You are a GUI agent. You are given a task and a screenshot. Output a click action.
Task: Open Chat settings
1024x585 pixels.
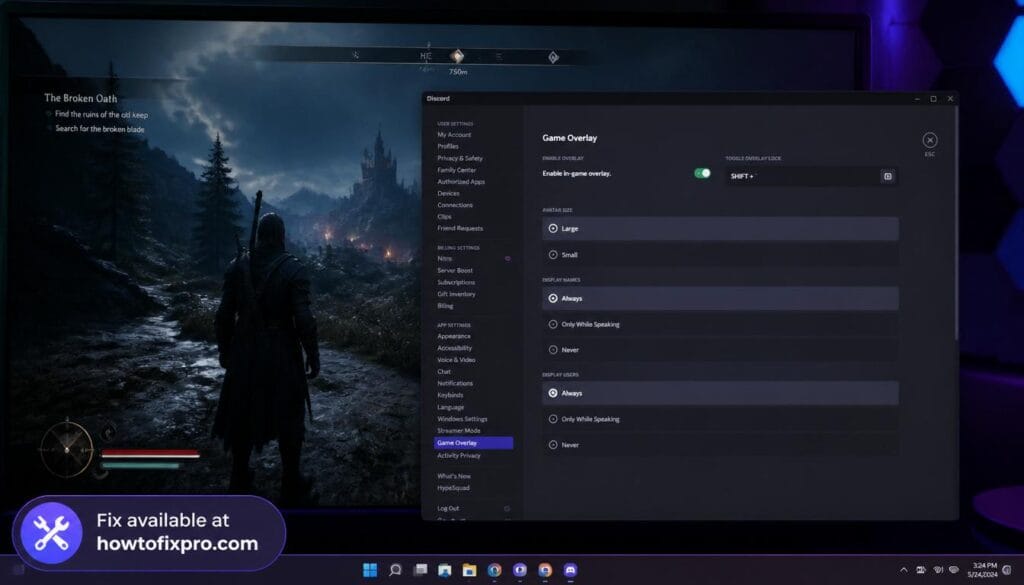coord(444,372)
